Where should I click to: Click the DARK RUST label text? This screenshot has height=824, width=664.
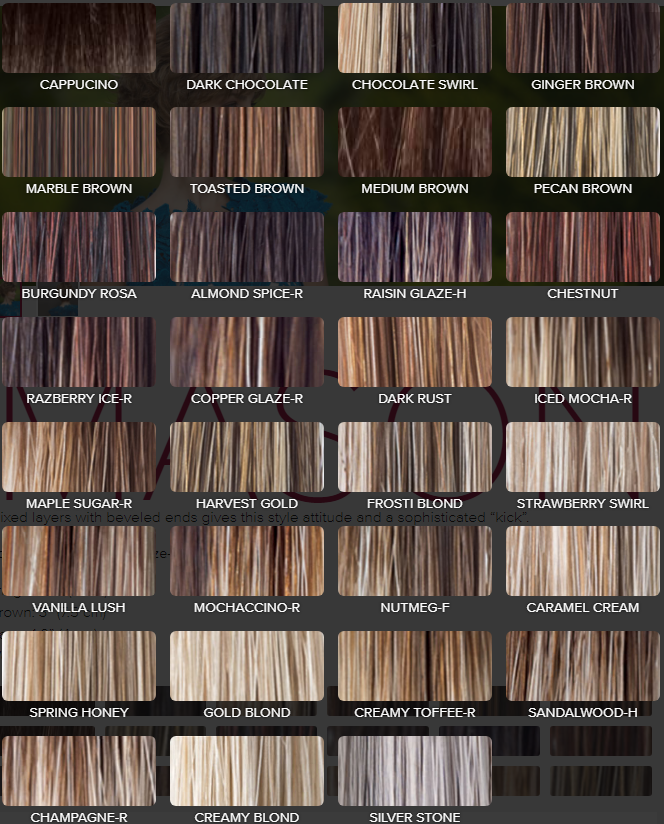point(415,399)
